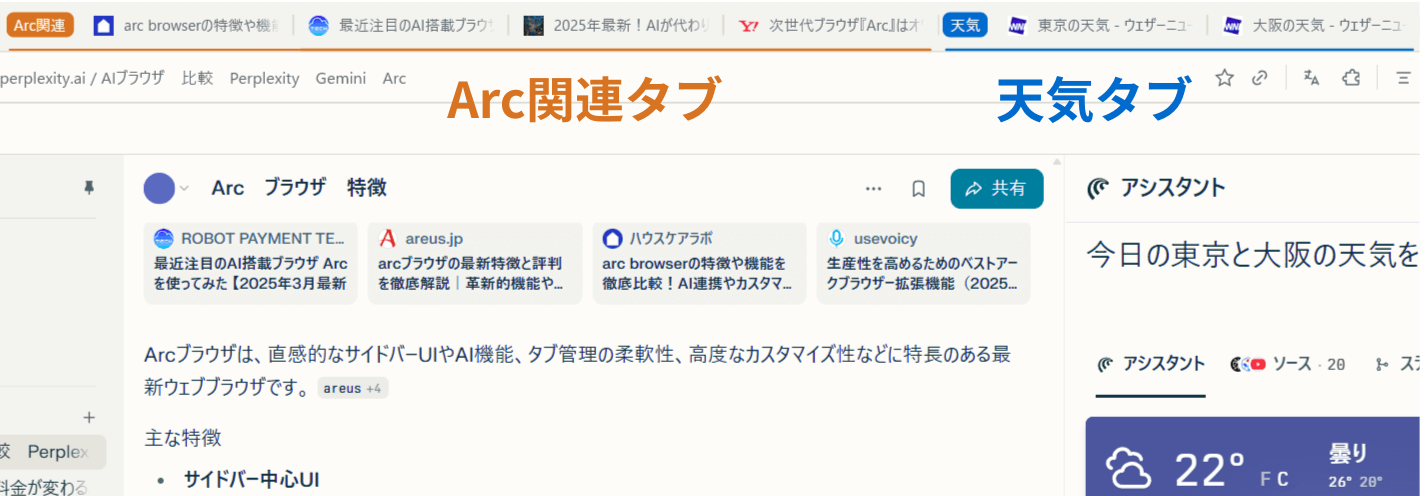Screen dimensions: 1425x496
Task: Open the areus.jp source card
Action: (x=475, y=264)
